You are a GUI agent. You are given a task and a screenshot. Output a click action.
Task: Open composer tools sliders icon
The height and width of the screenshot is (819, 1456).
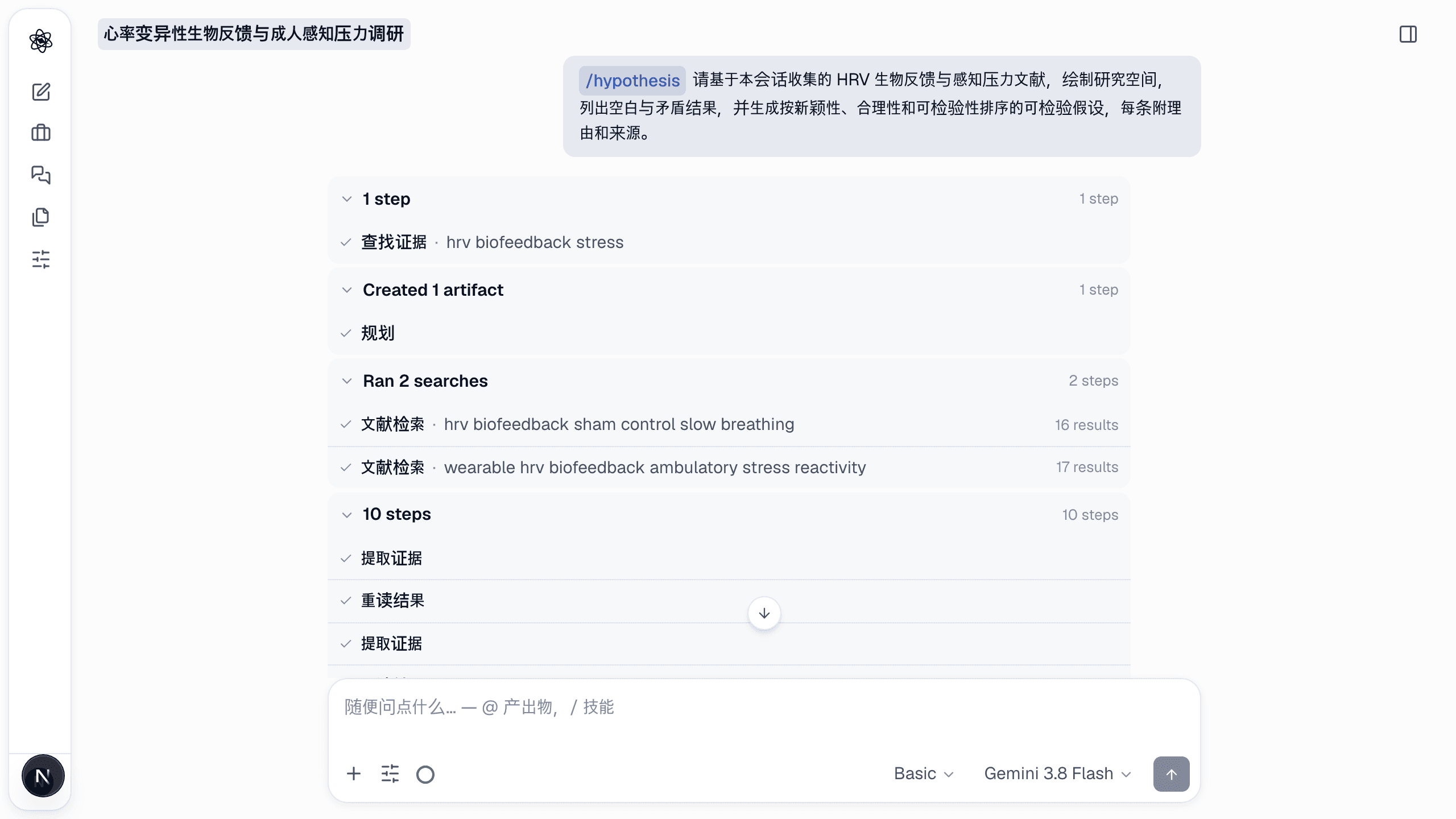(x=390, y=773)
